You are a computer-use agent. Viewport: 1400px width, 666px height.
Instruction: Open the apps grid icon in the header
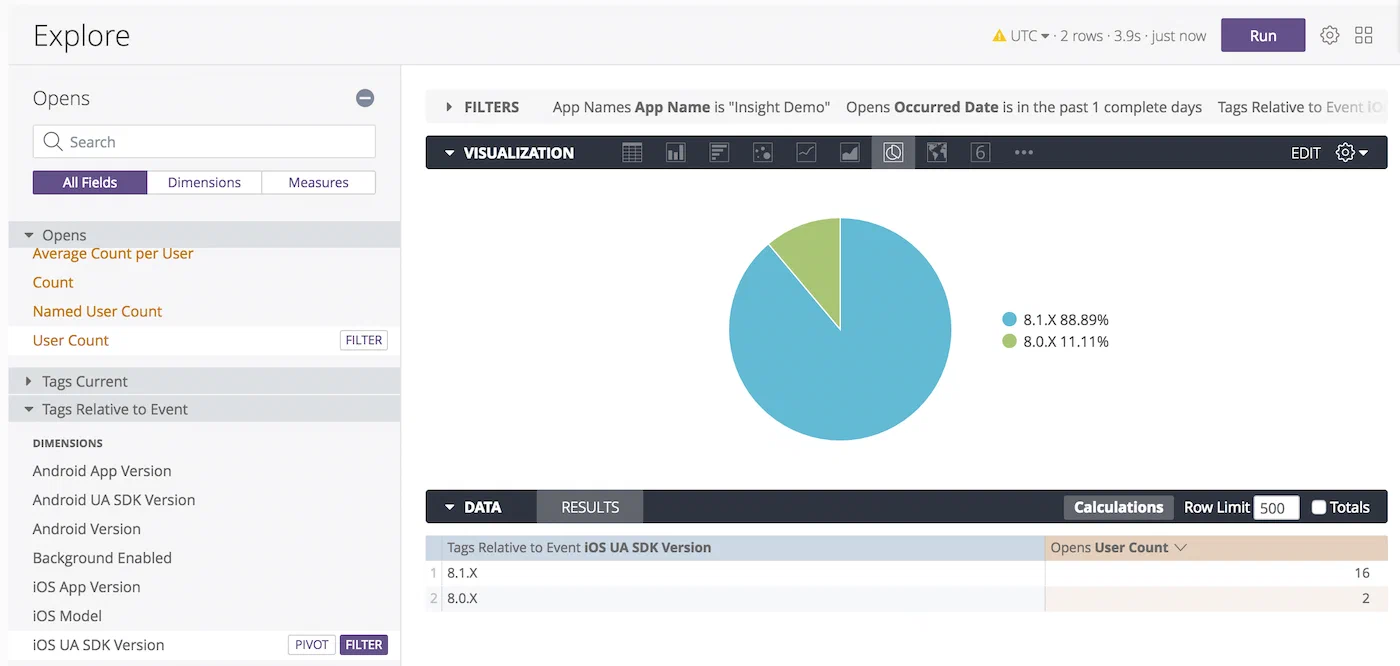pyautogui.click(x=1364, y=34)
